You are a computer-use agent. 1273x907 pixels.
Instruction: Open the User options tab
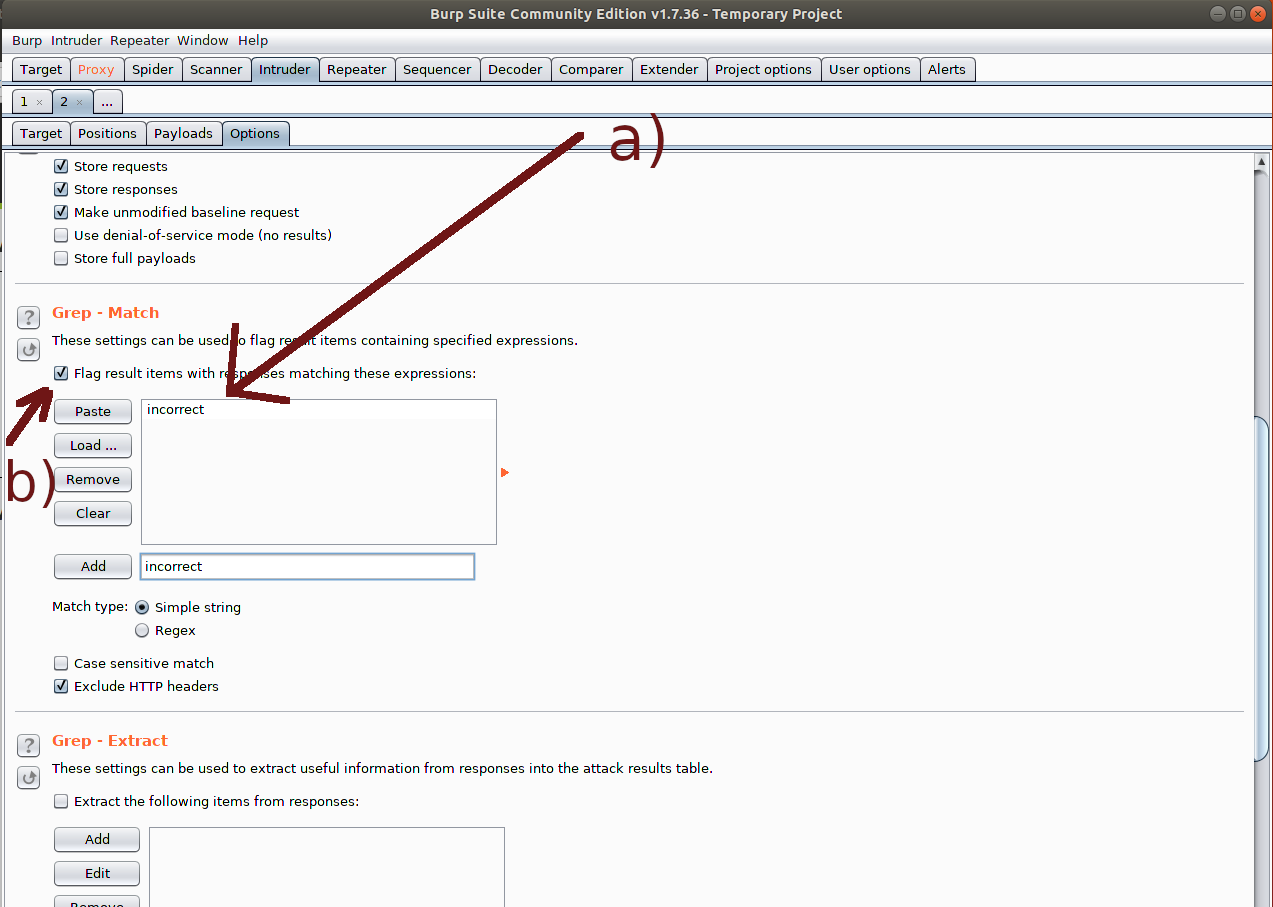(x=870, y=69)
